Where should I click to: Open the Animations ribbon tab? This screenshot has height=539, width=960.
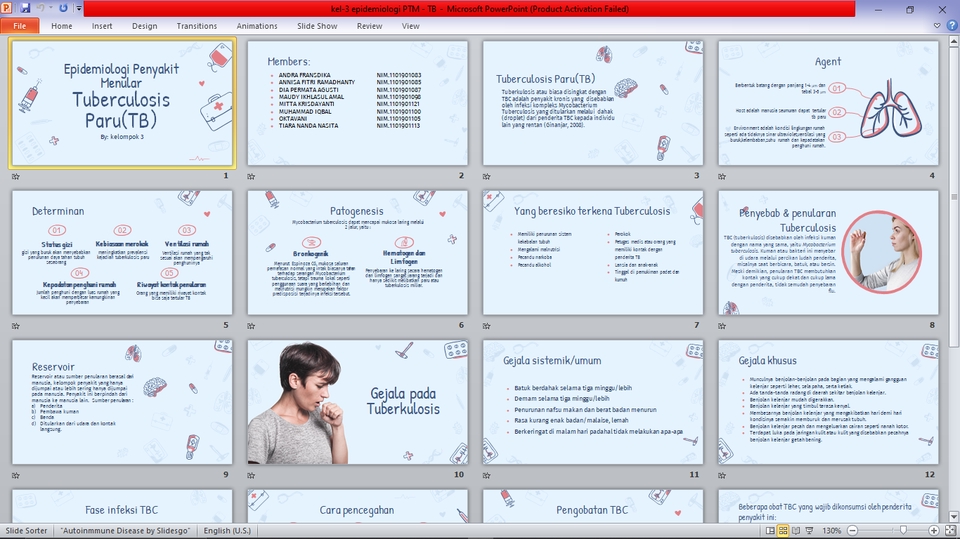coord(257,26)
